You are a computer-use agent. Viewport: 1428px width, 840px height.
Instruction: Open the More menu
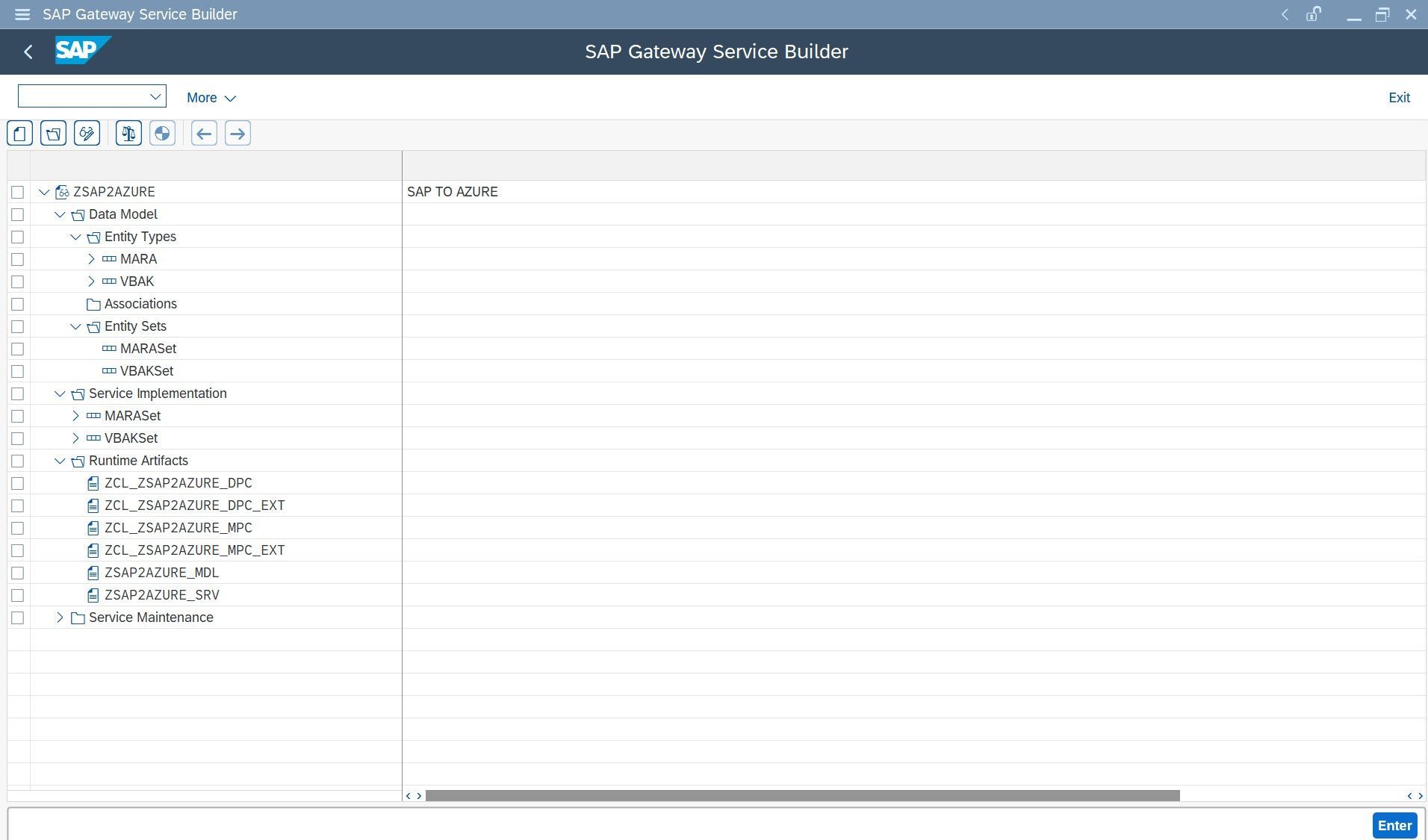211,98
